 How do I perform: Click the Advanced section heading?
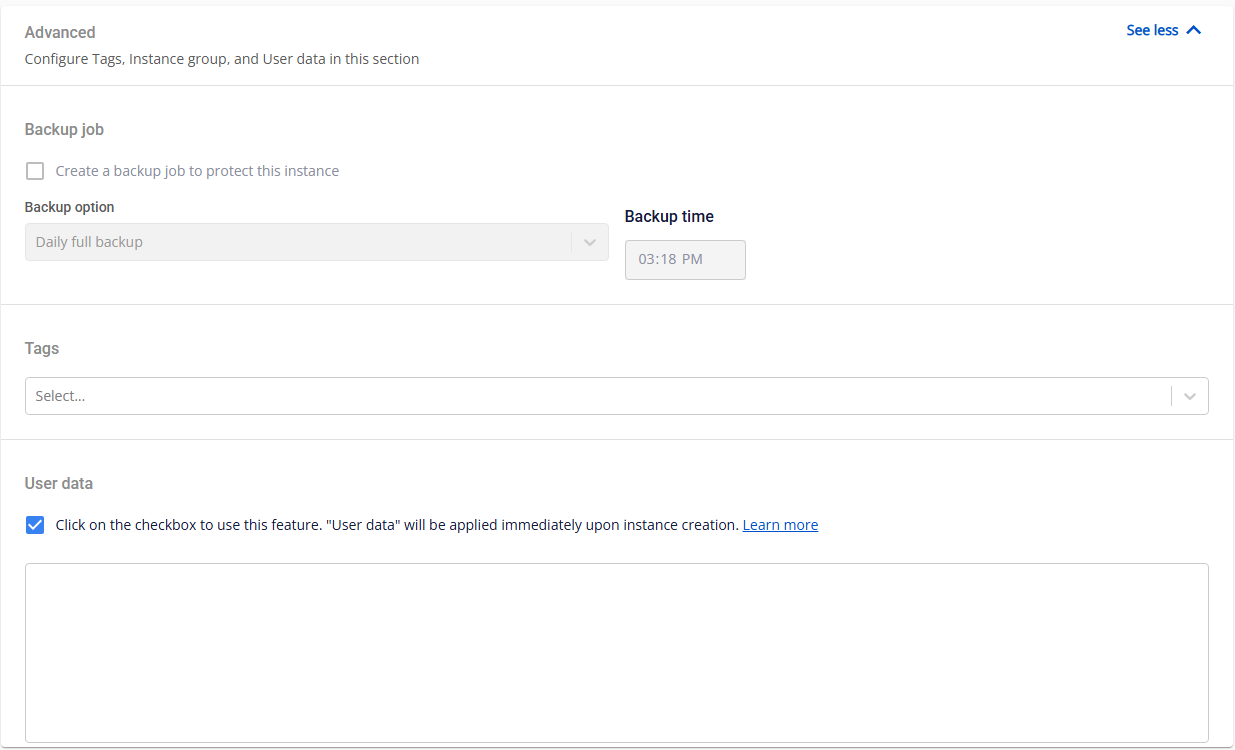[x=60, y=33]
